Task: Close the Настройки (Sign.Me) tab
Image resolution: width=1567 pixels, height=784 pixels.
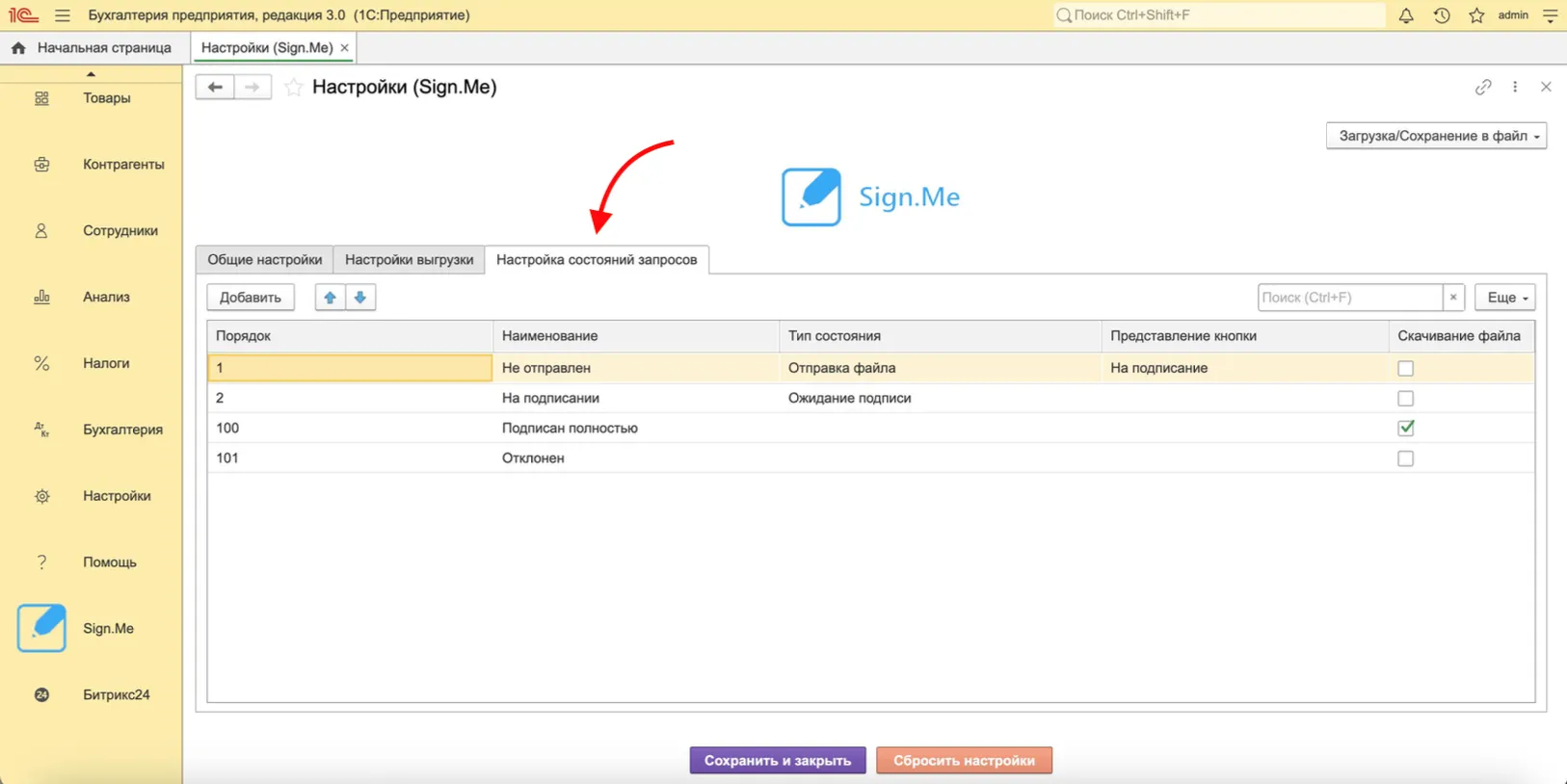Action: coord(344,47)
